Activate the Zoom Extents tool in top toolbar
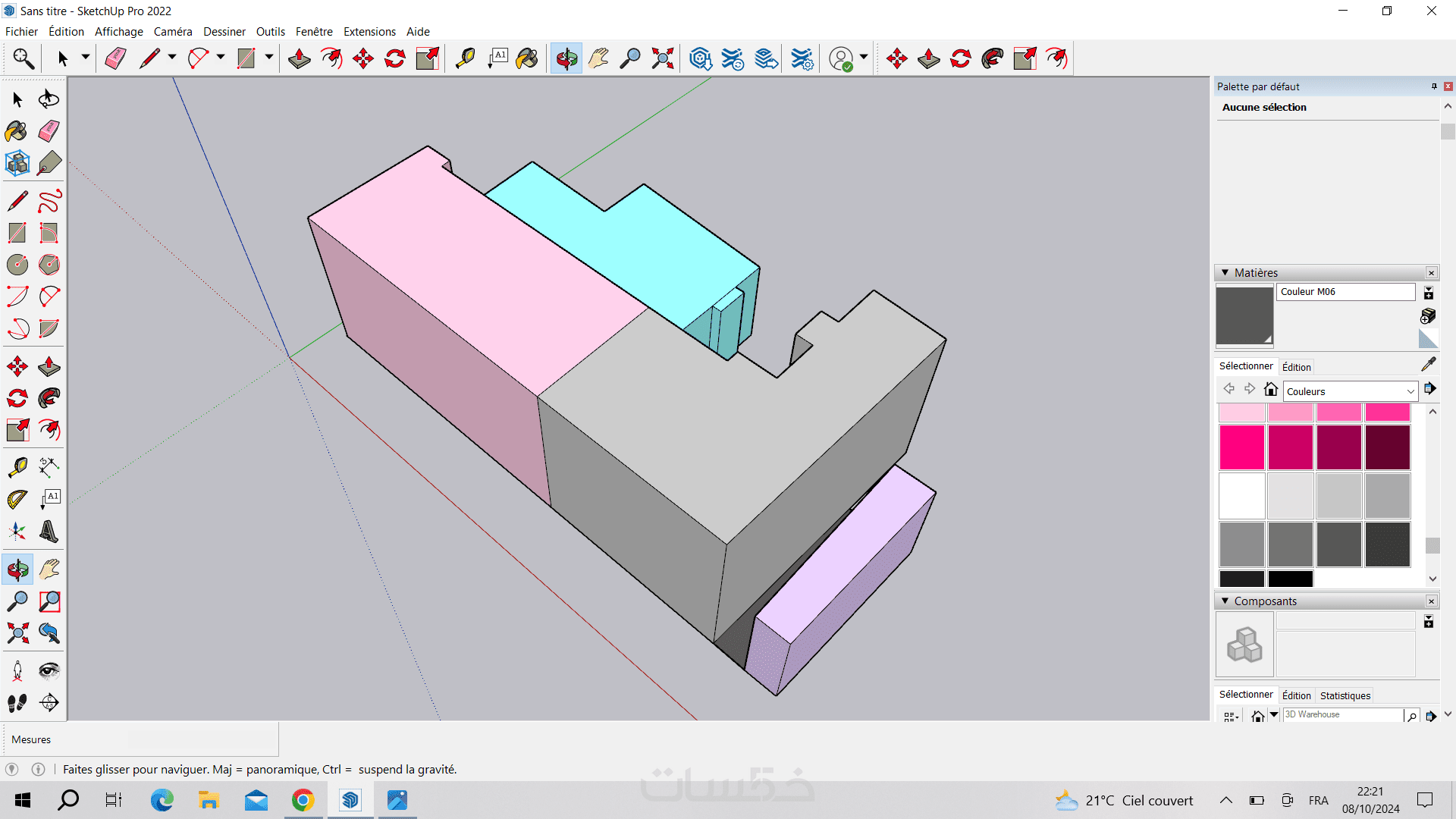The image size is (1456, 819). coord(662,58)
